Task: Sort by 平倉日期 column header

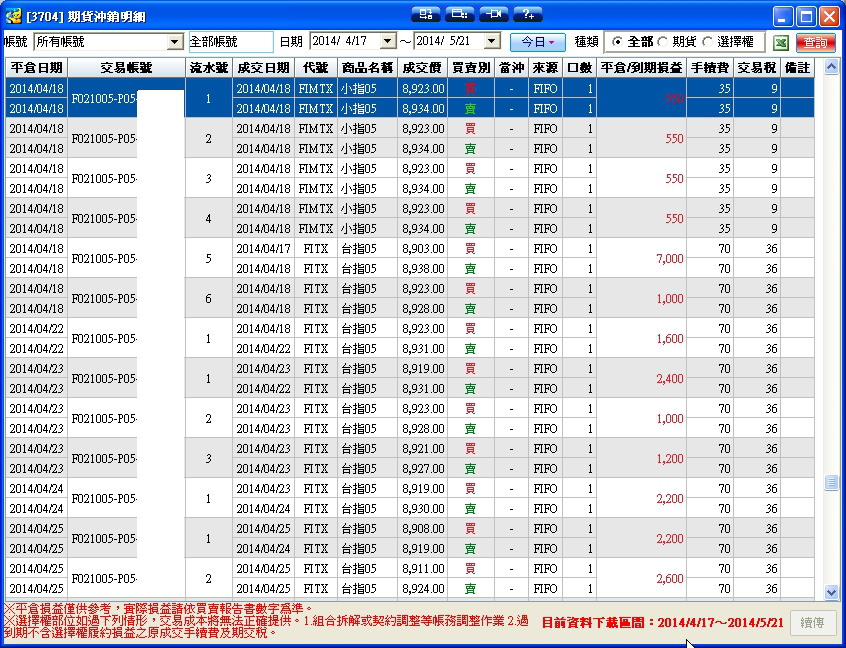Action: coord(37,68)
